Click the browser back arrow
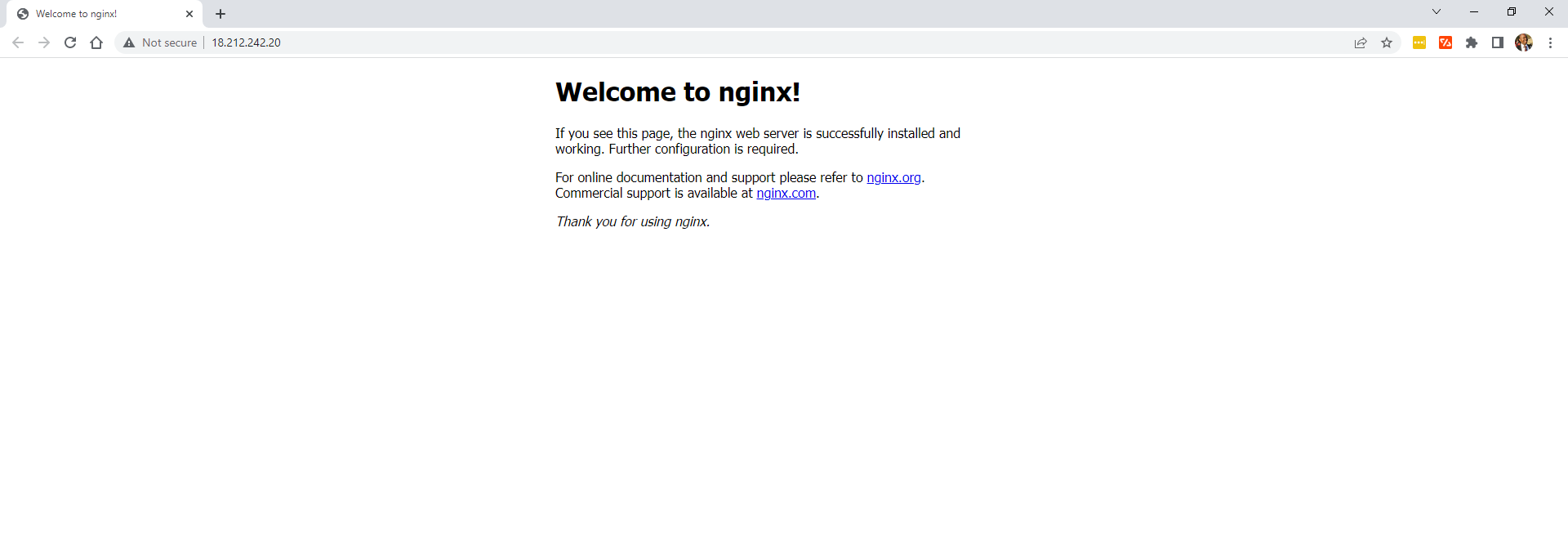Image resolution: width=1568 pixels, height=540 pixels. [x=18, y=42]
